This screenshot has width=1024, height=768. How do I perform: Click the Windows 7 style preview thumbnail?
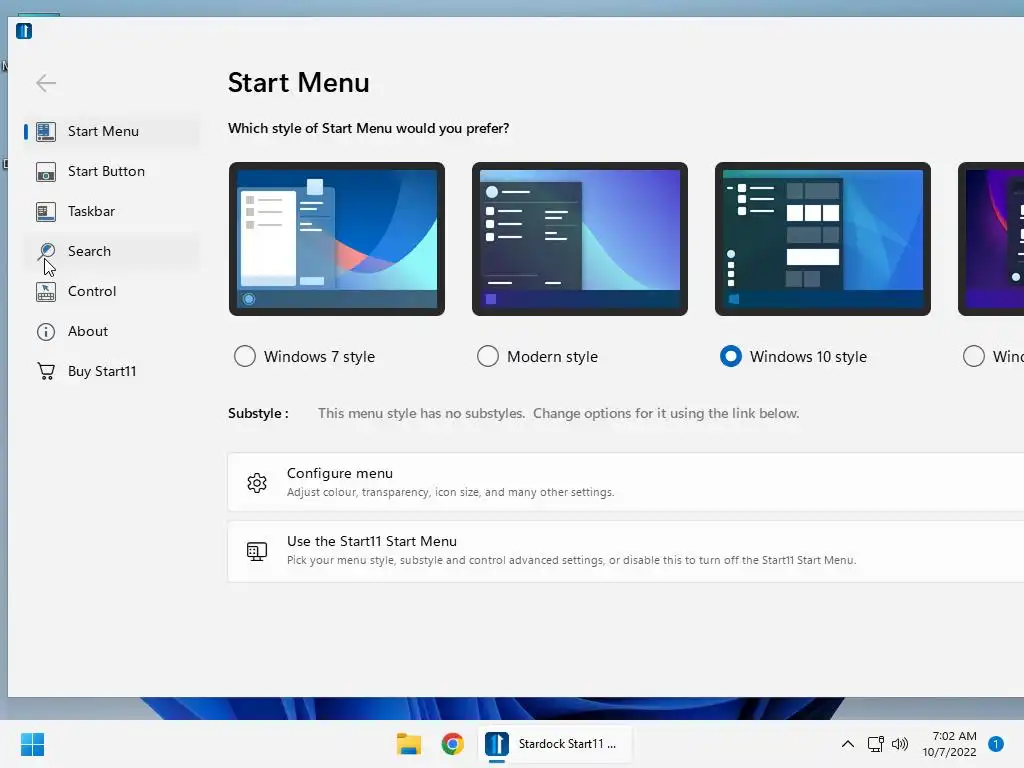pos(337,239)
